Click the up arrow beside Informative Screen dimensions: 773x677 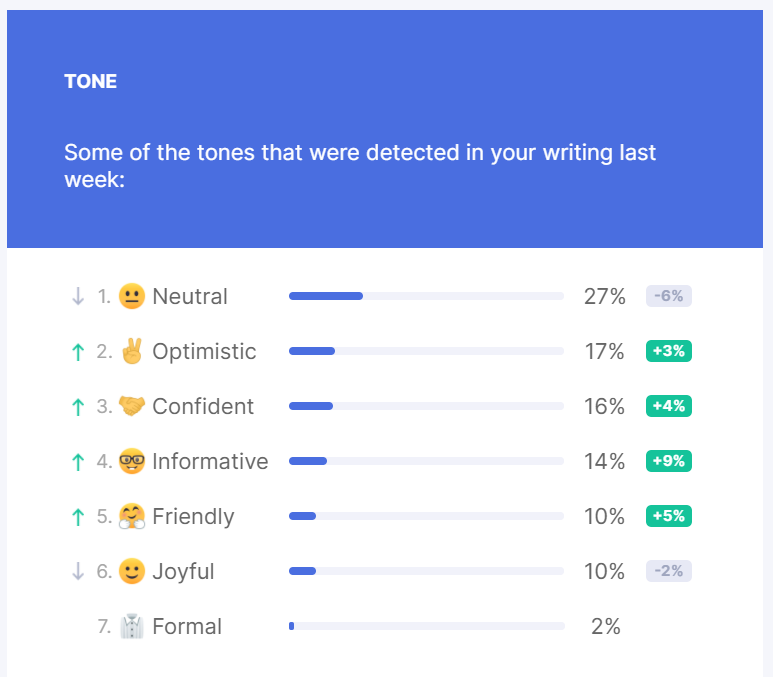point(78,461)
